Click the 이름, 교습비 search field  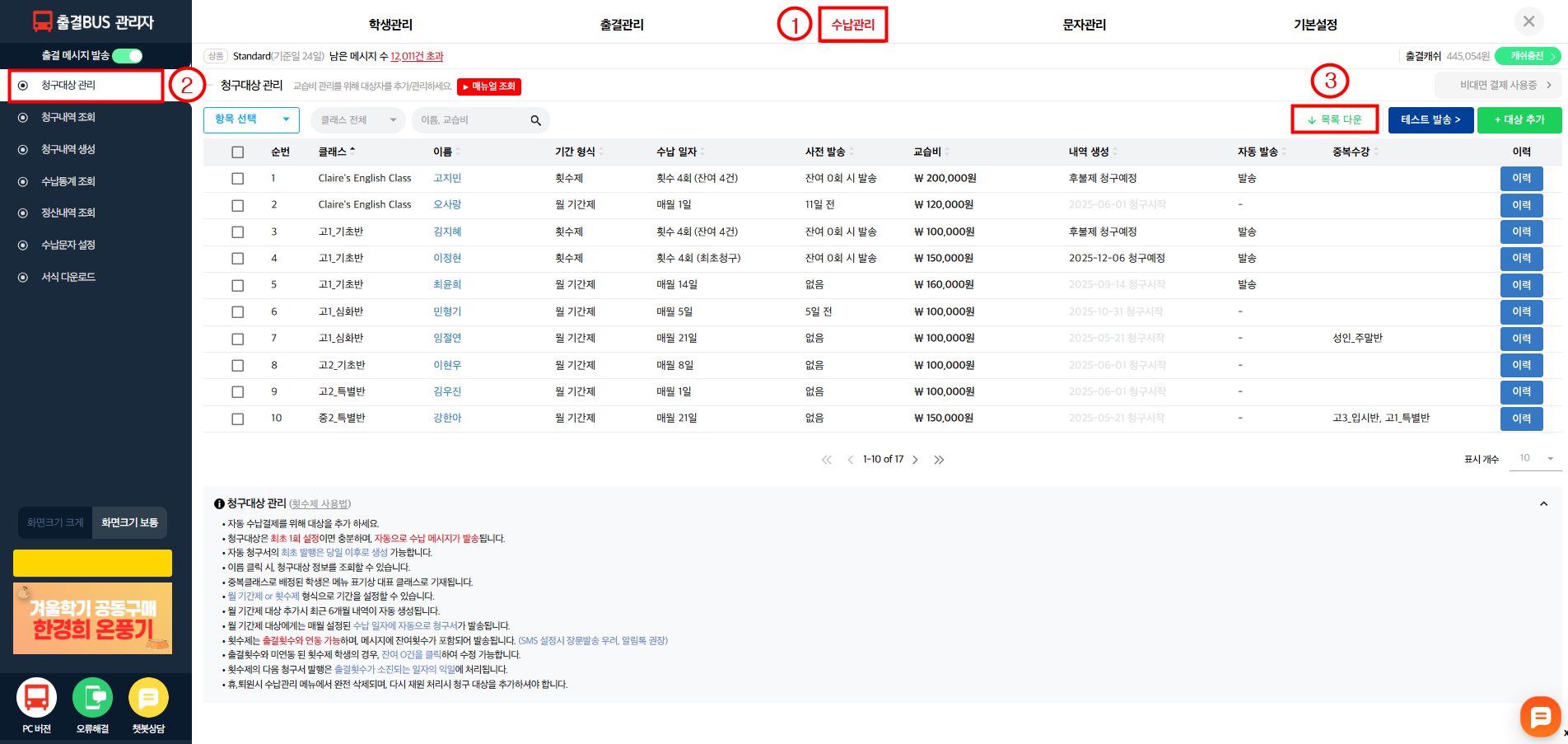(471, 120)
